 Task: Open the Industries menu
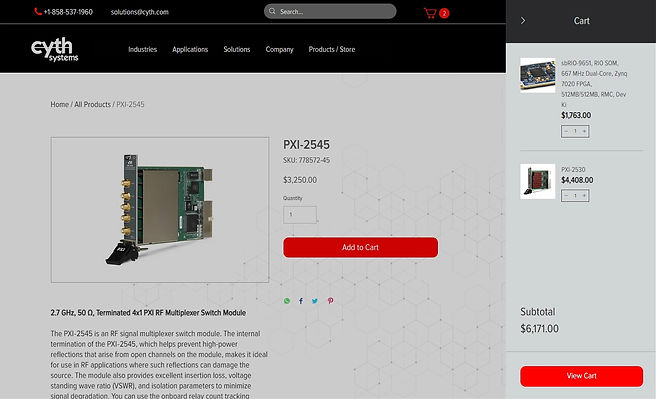pos(142,49)
